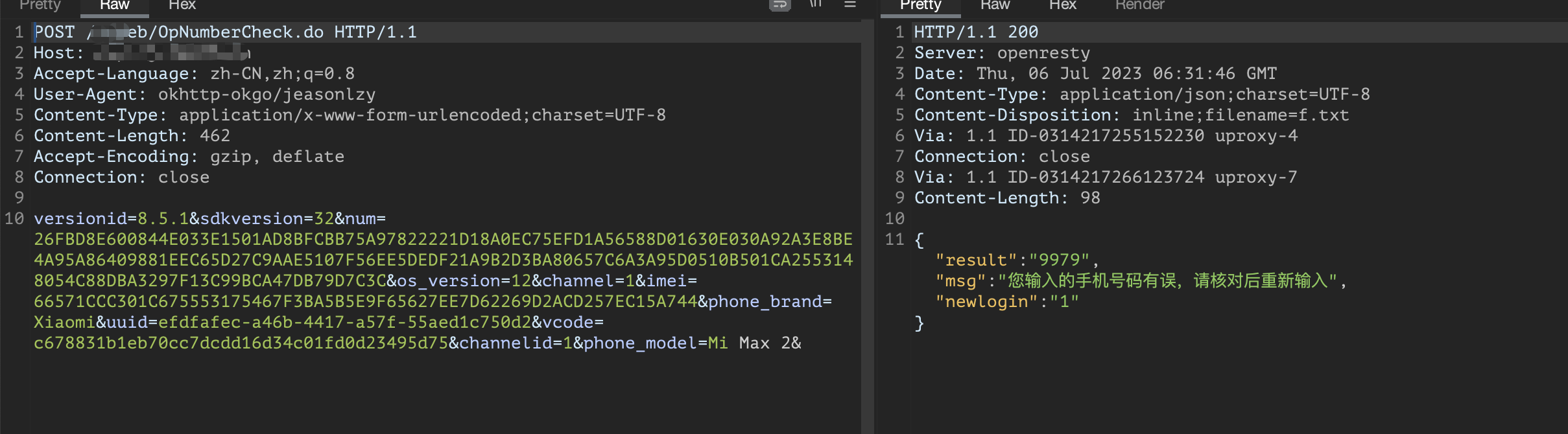Click the User-Agent okhttp-okgo/jeasonlzy header

point(204,95)
